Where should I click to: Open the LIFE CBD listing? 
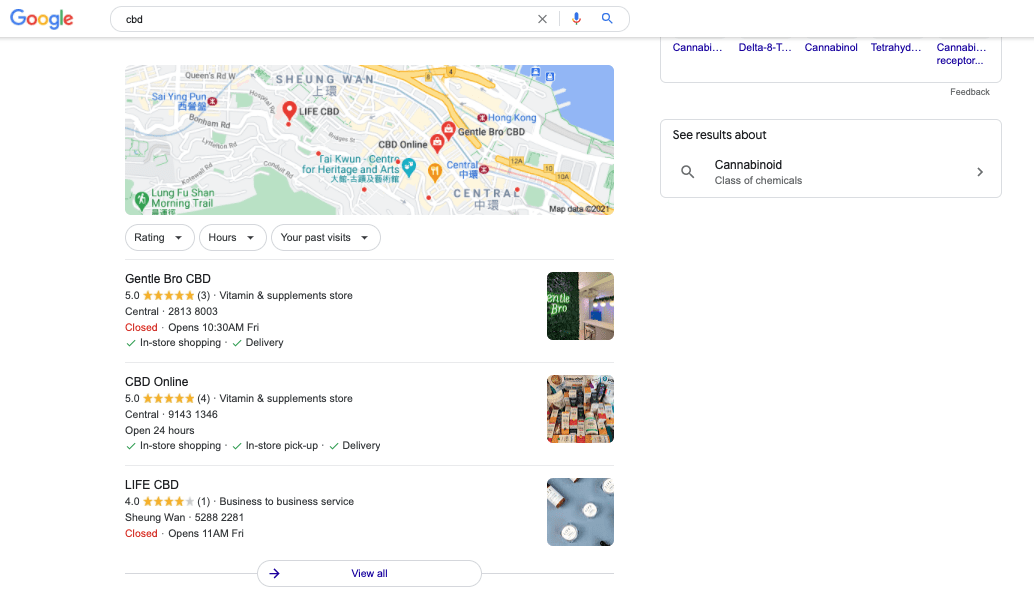[152, 485]
